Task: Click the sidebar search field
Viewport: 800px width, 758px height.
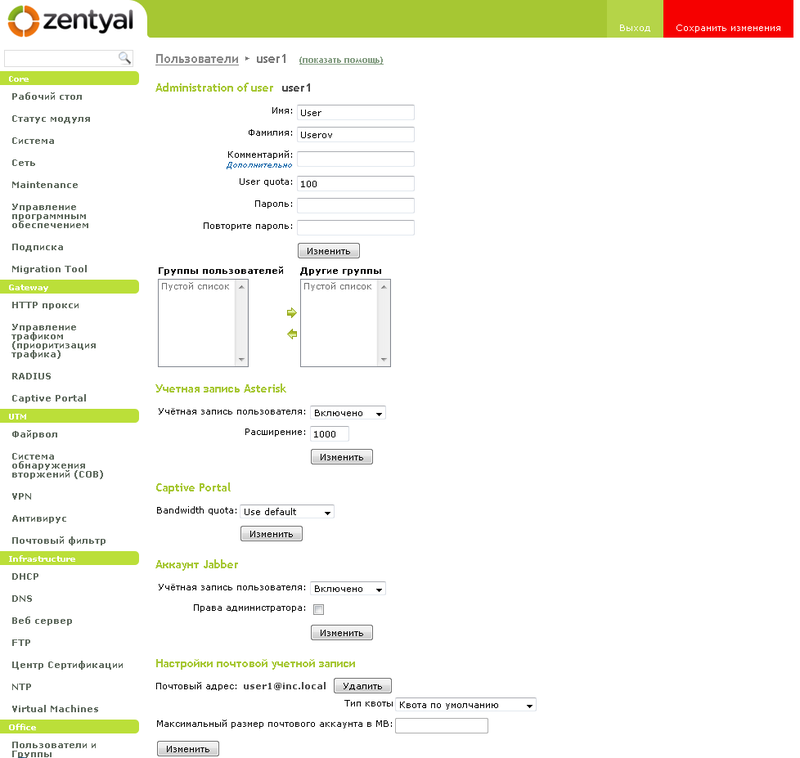Action: click(62, 58)
